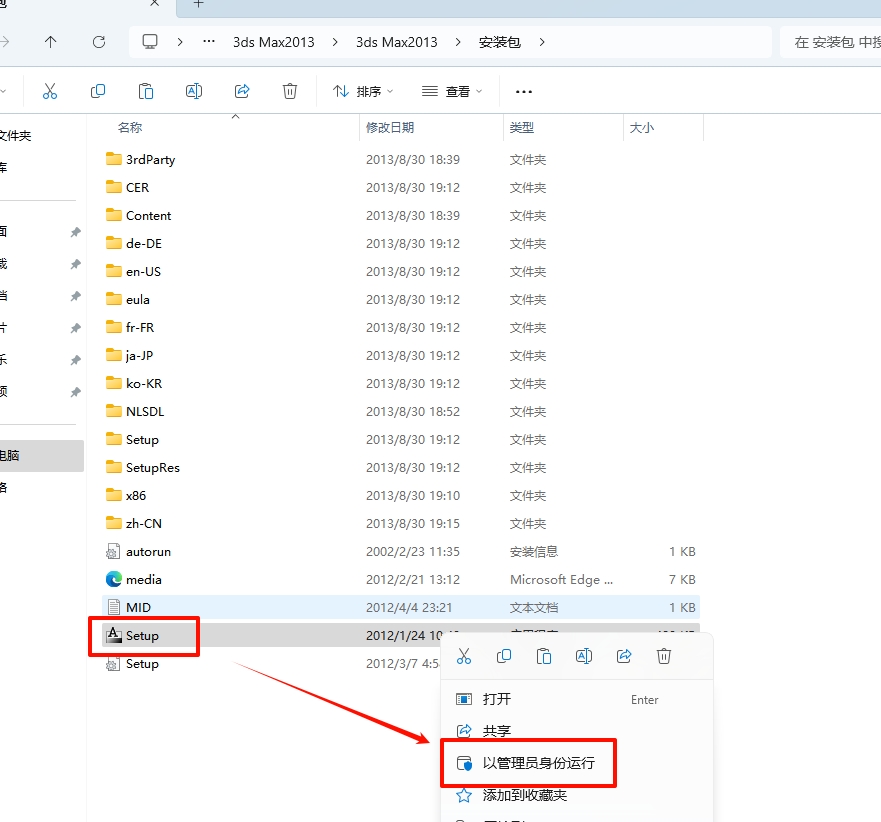Navigate up using the Up arrow button
This screenshot has width=881, height=822.
click(51, 42)
